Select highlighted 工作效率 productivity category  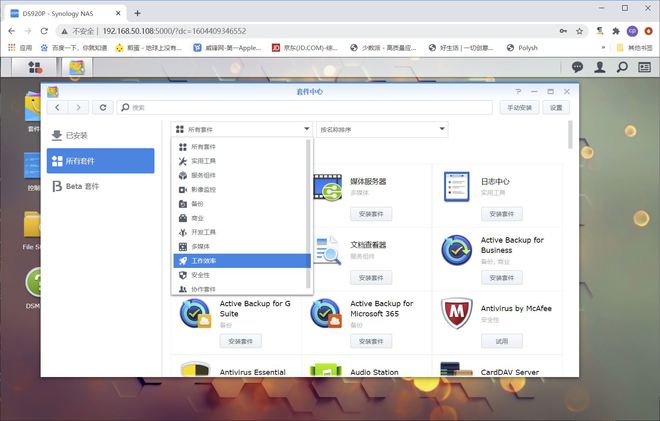click(x=242, y=261)
